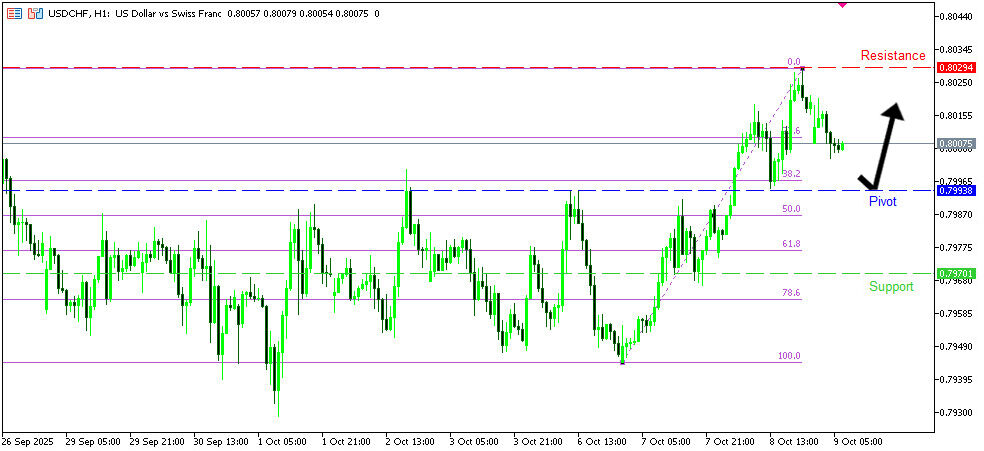Viewport: 984px width, 451px height.
Task: Click the Fibonacci 78.6 level label
Action: point(790,292)
